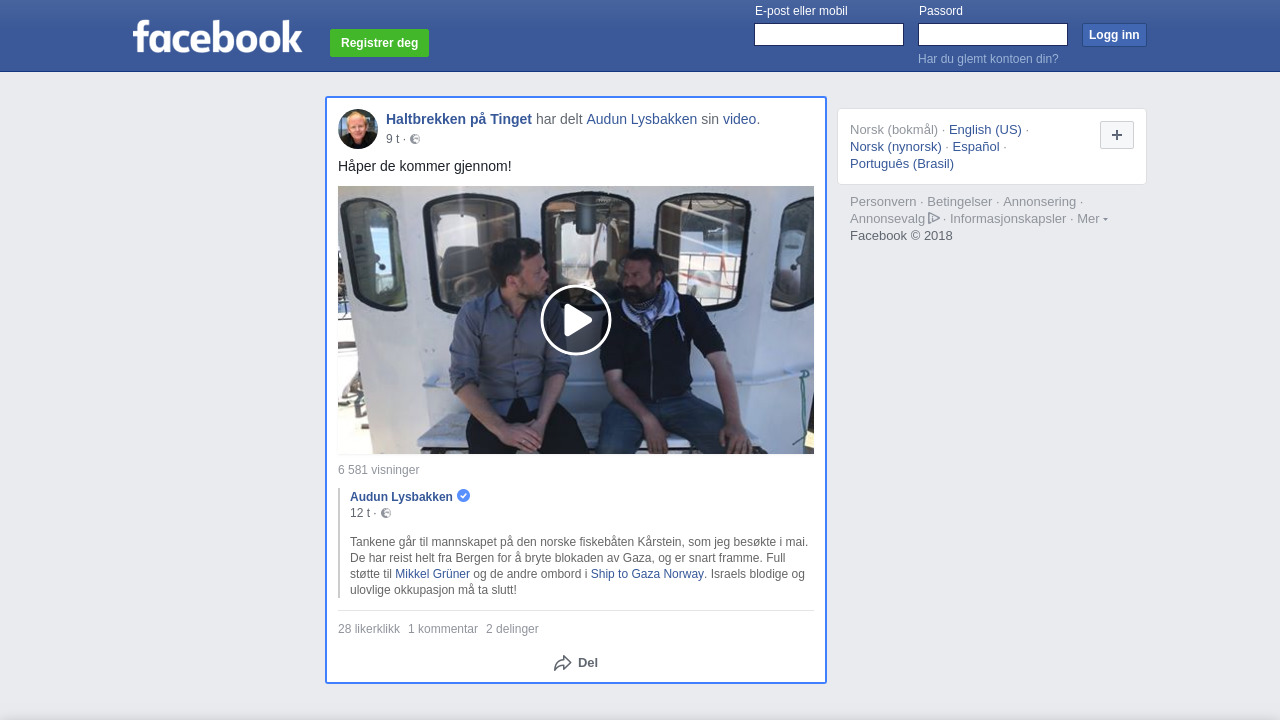
Task: Click 2 delinger count
Action: 512,629
